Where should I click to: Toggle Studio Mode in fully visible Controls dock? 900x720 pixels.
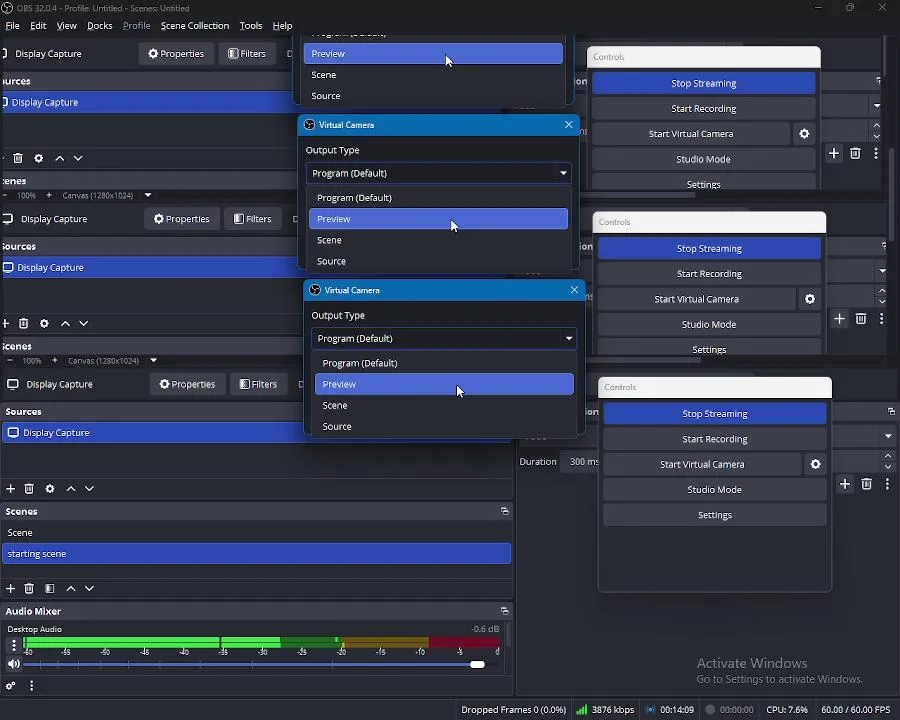click(715, 489)
